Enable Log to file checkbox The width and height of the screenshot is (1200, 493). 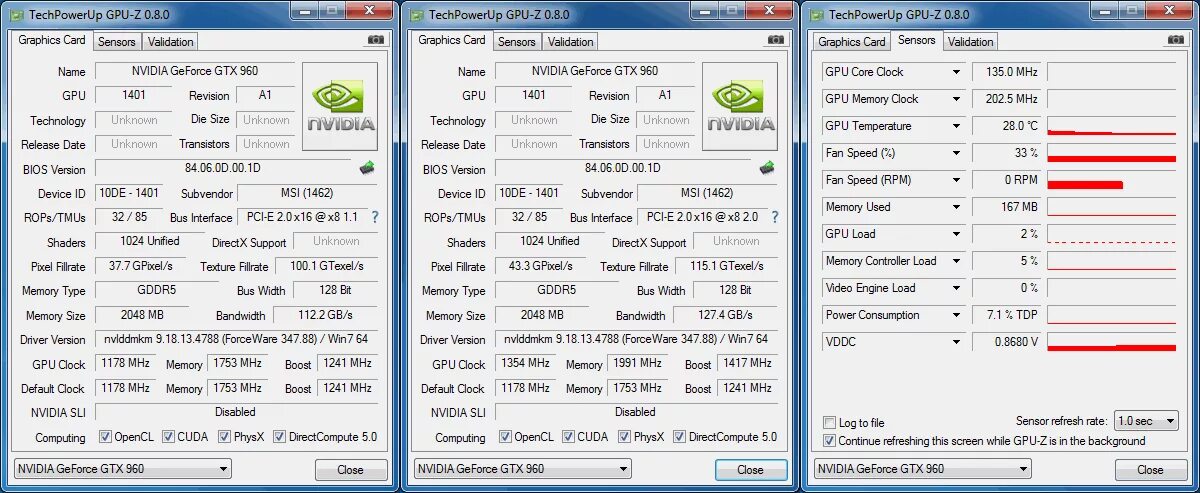(x=829, y=423)
